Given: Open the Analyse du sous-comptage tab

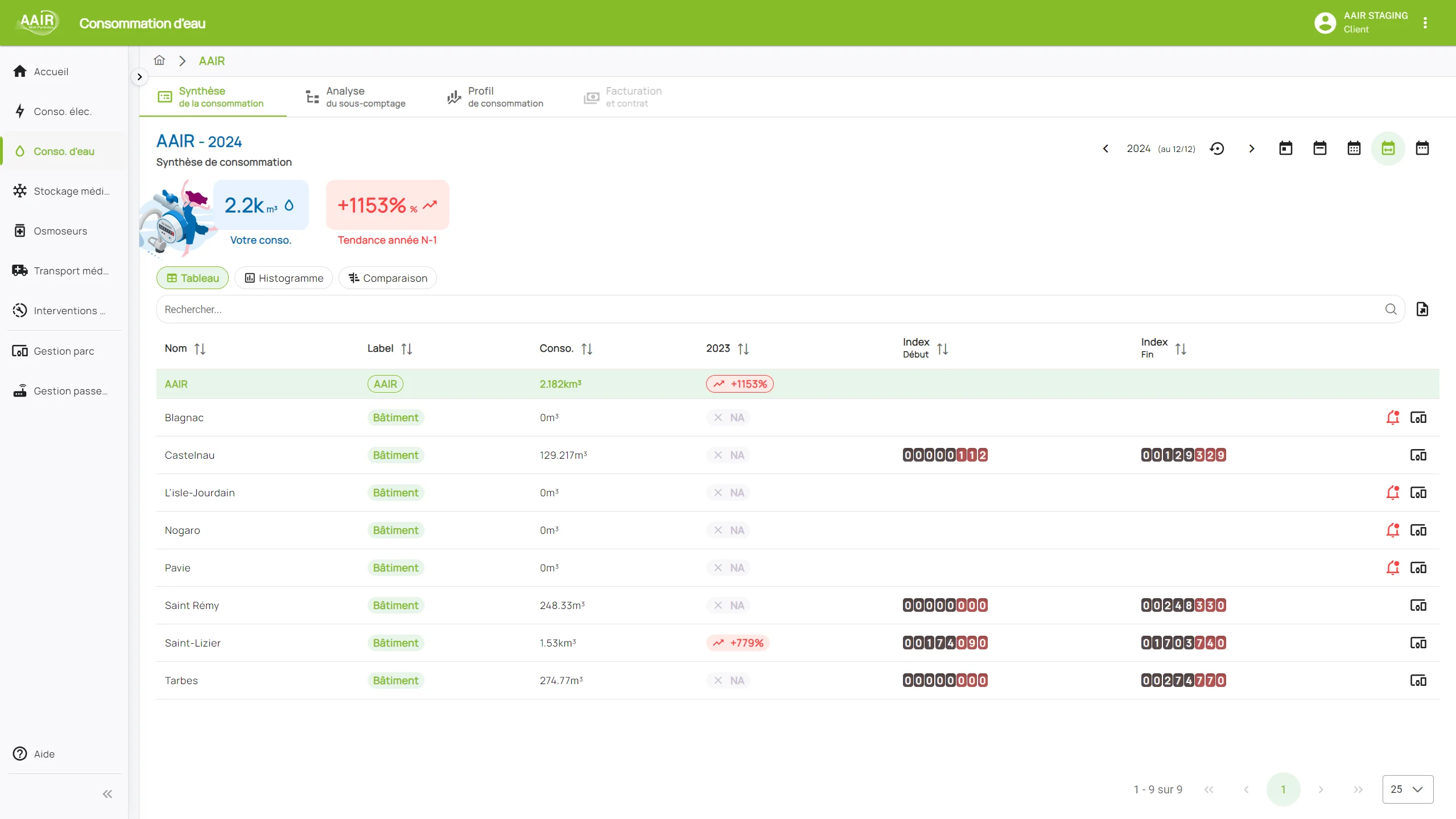Looking at the screenshot, I should pos(356,97).
